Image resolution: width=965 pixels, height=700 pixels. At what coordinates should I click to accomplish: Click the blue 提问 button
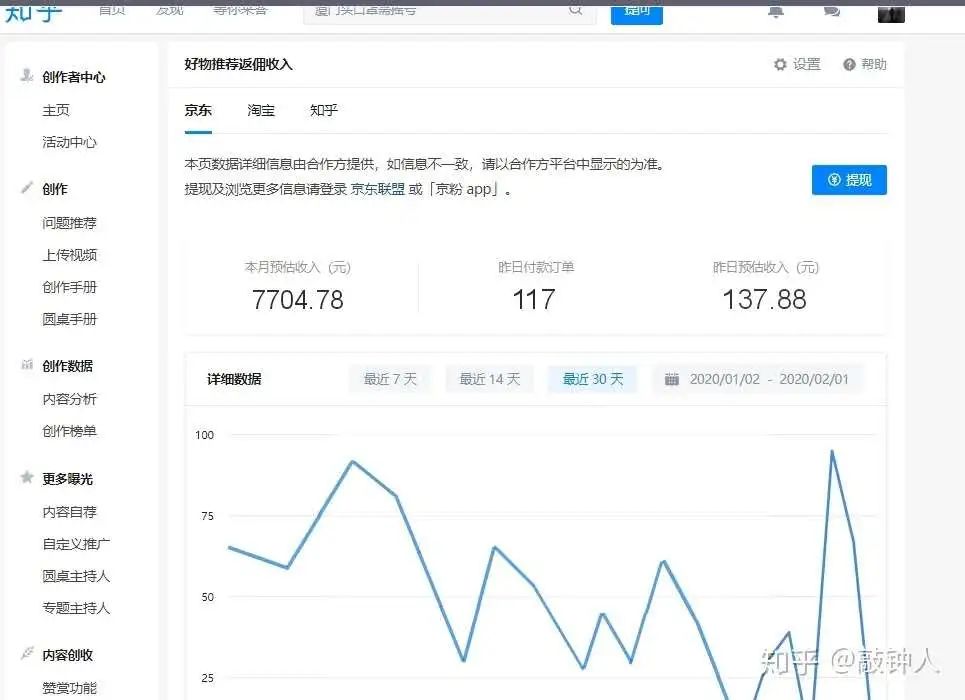pos(636,14)
